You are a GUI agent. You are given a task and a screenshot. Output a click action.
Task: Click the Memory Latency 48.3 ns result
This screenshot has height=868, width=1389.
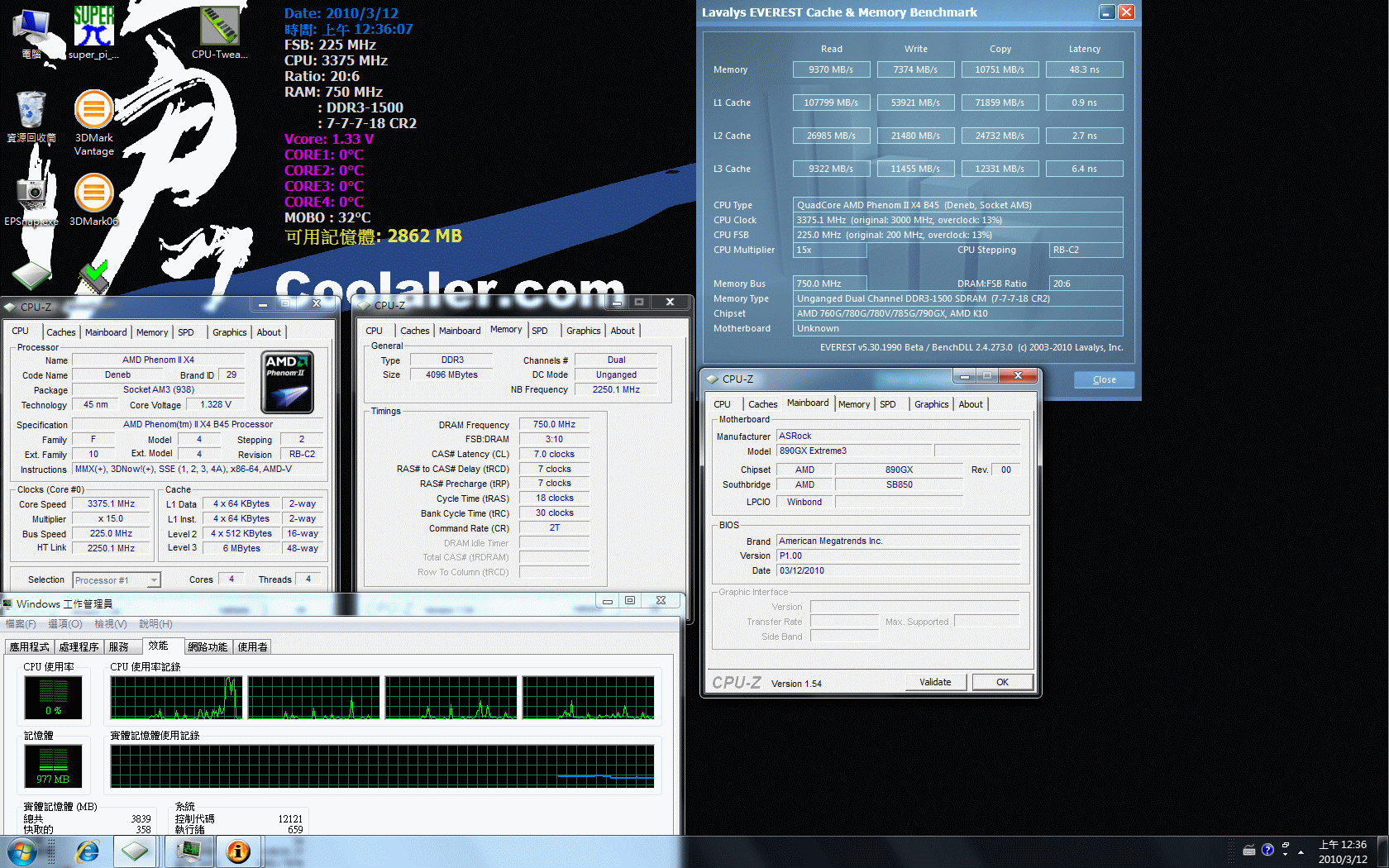(1084, 69)
